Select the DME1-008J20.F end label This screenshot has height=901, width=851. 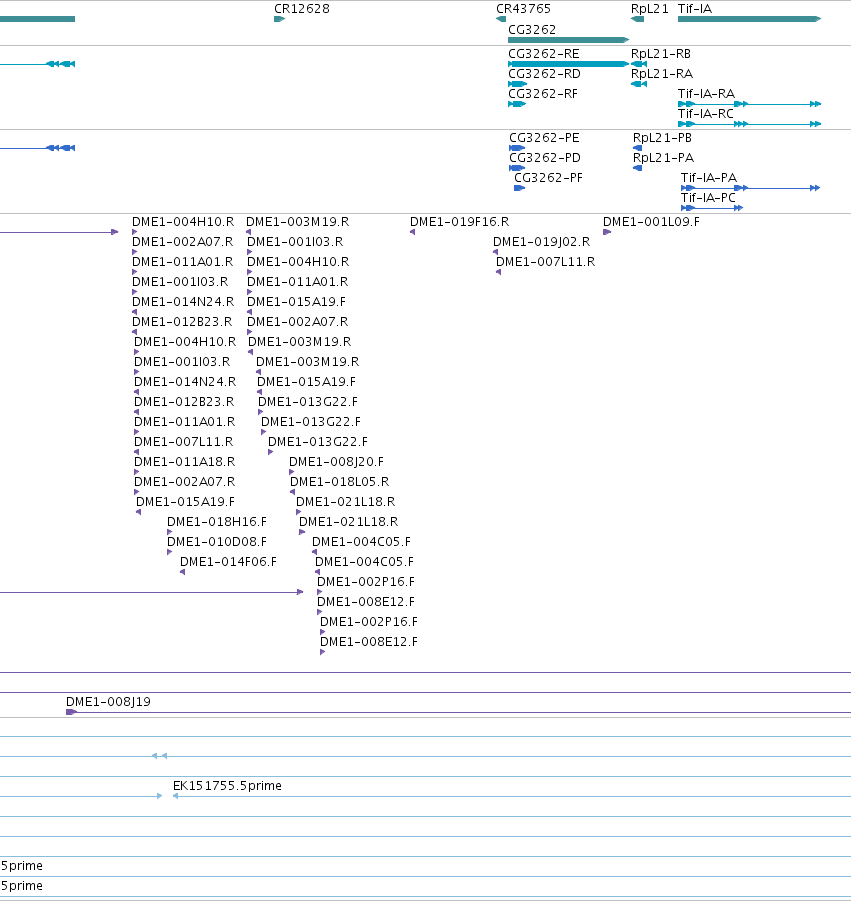pos(337,462)
